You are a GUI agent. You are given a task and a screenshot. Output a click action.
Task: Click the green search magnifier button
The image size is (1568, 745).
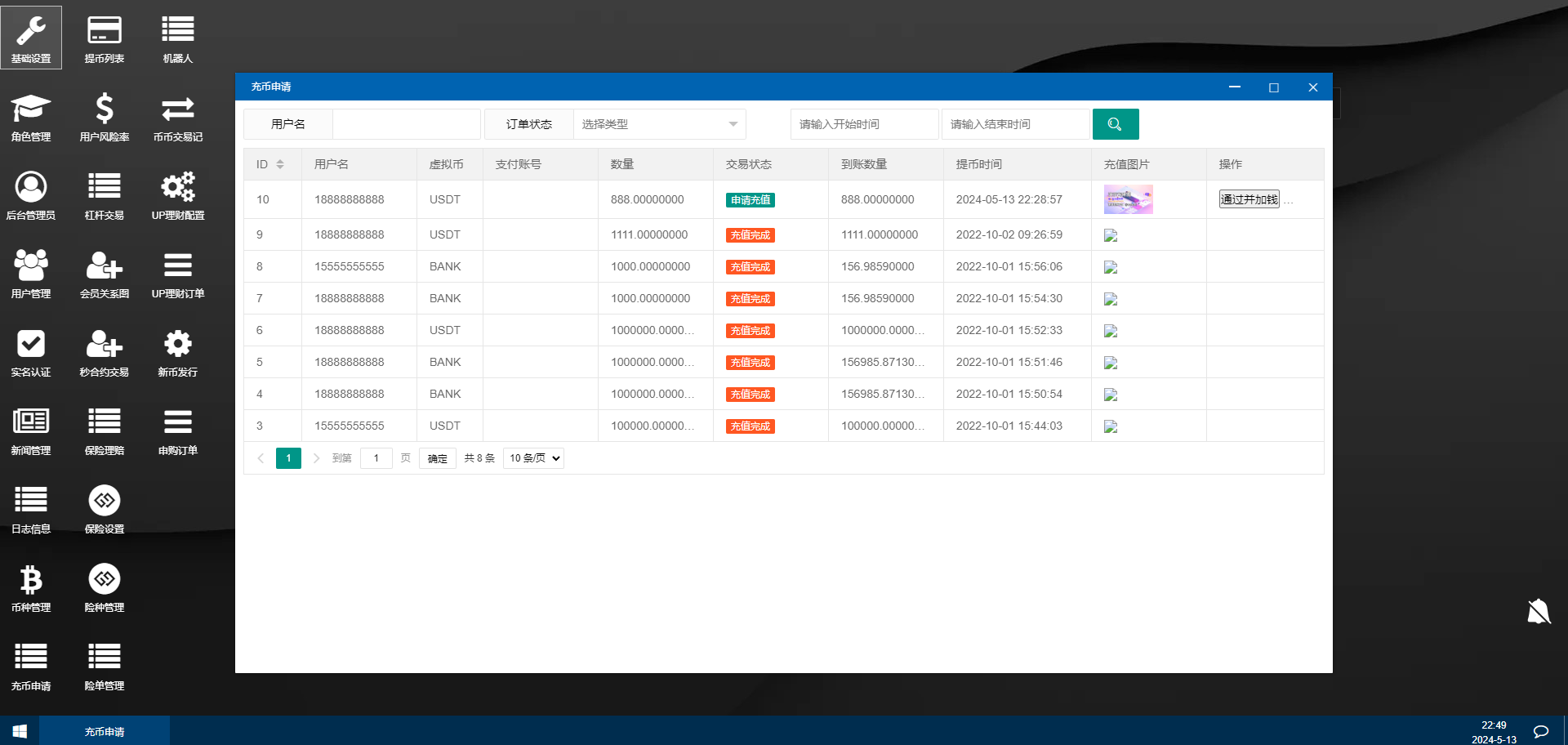[1116, 124]
